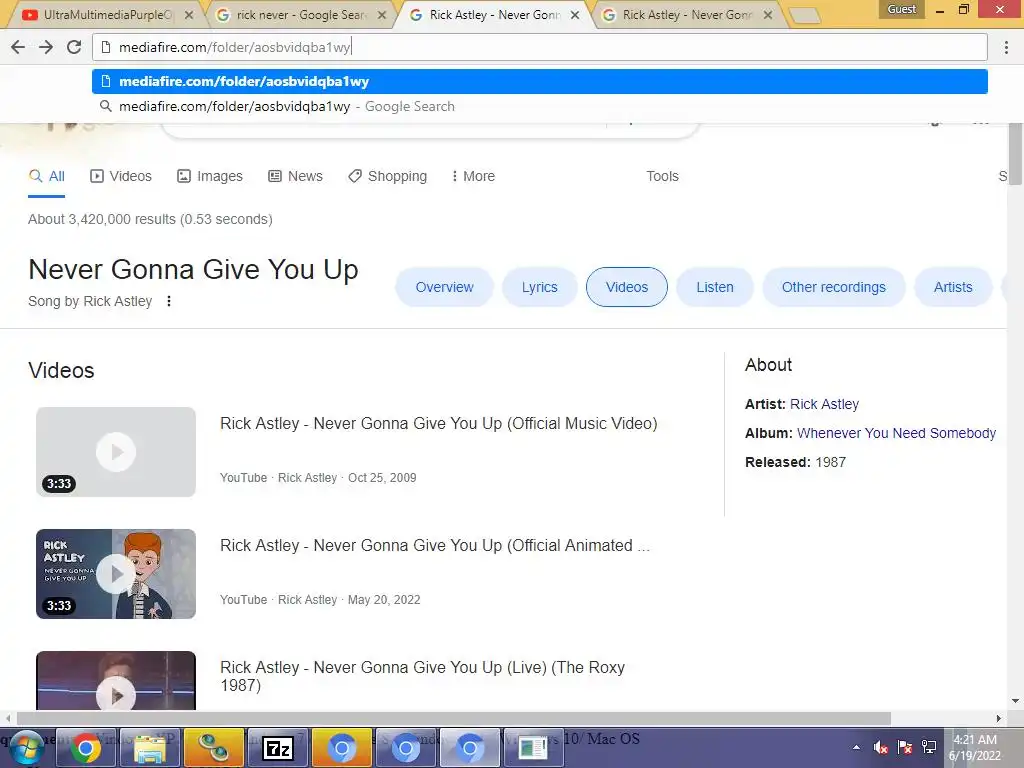Open the 'Live) (The Roxy 1987)' video title
Screen dimensions: 1024x768
(423, 676)
